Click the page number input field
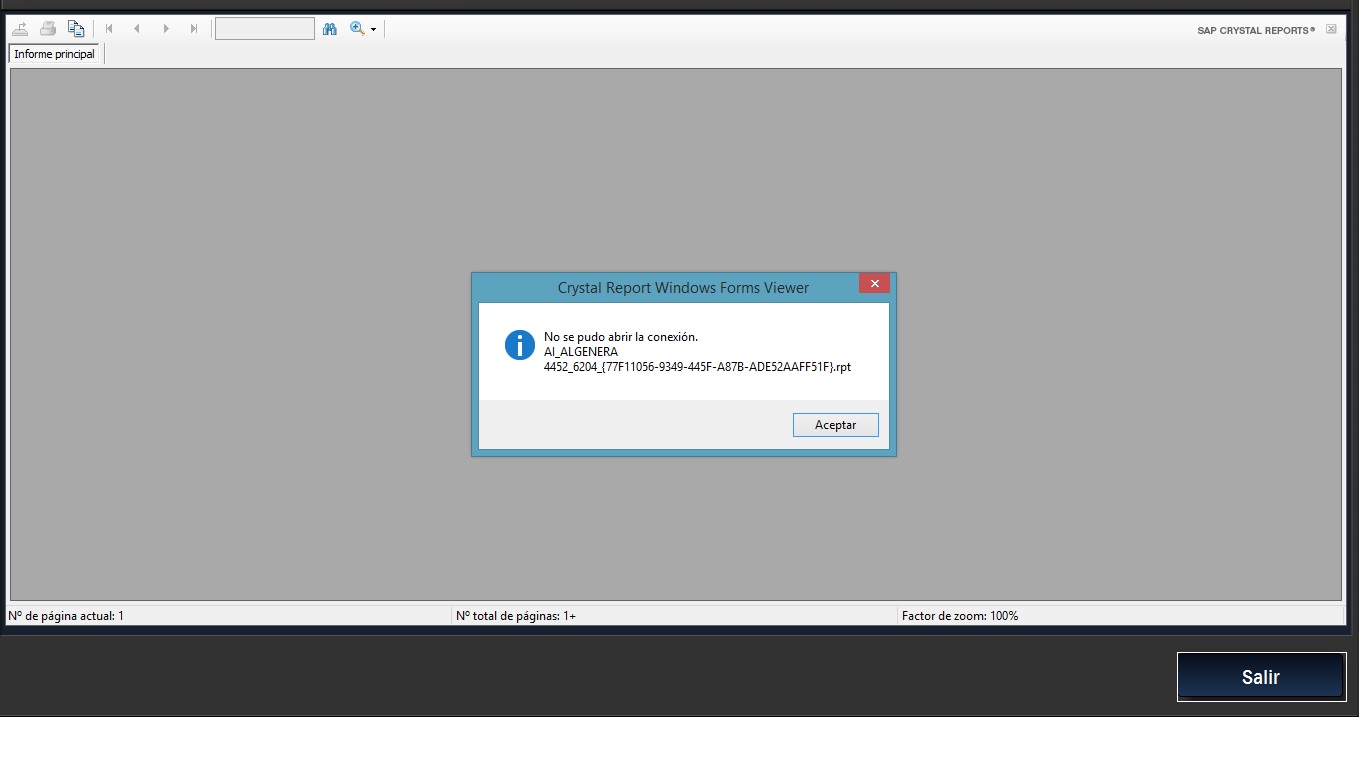The image size is (1366, 768). point(265,29)
